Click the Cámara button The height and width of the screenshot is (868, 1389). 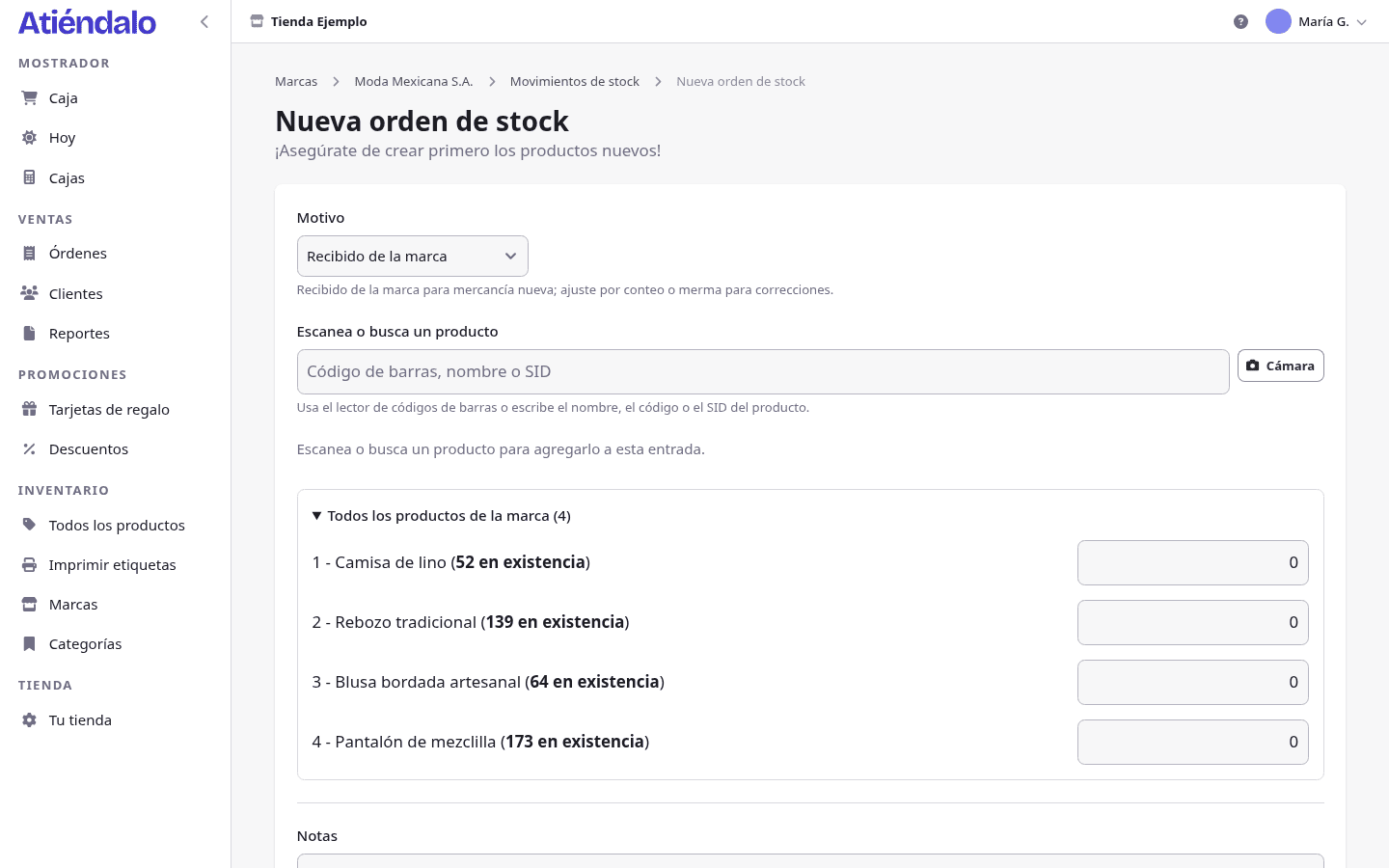[1280, 366]
